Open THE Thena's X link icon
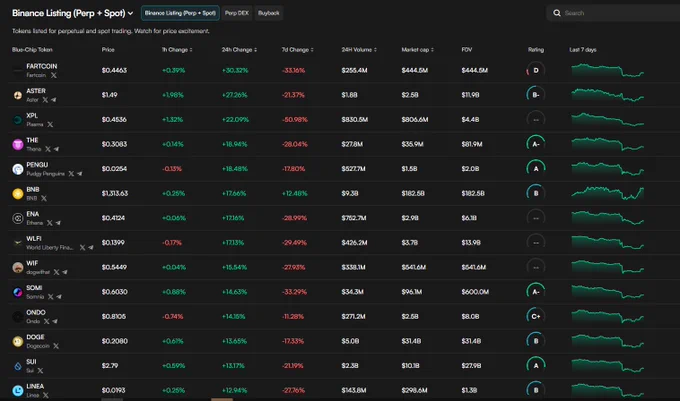This screenshot has width=680, height=401. tap(48, 149)
